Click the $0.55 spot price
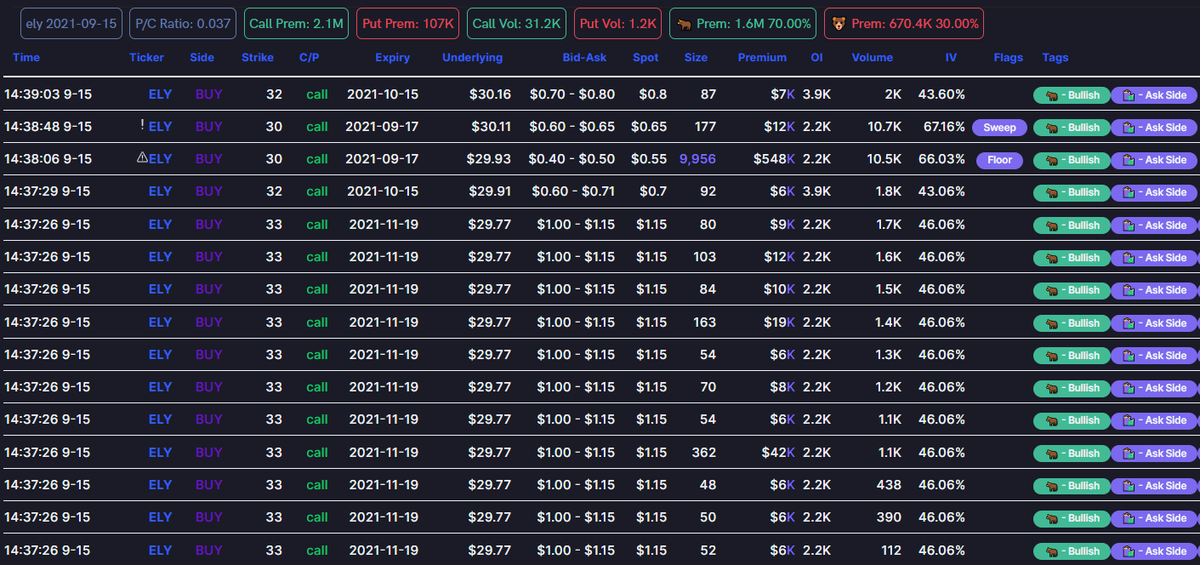Viewport: 1200px width, 565px height. pos(650,159)
